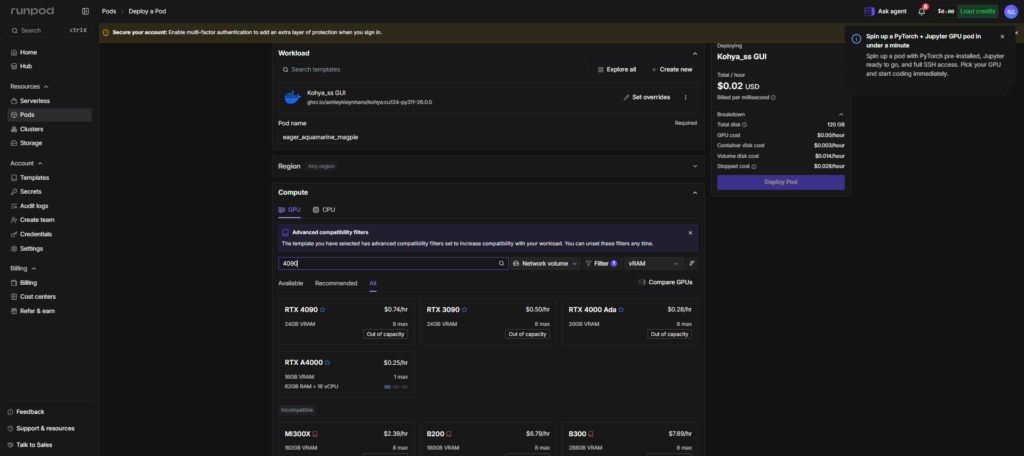Switch to the Available GPUs tab

291,283
